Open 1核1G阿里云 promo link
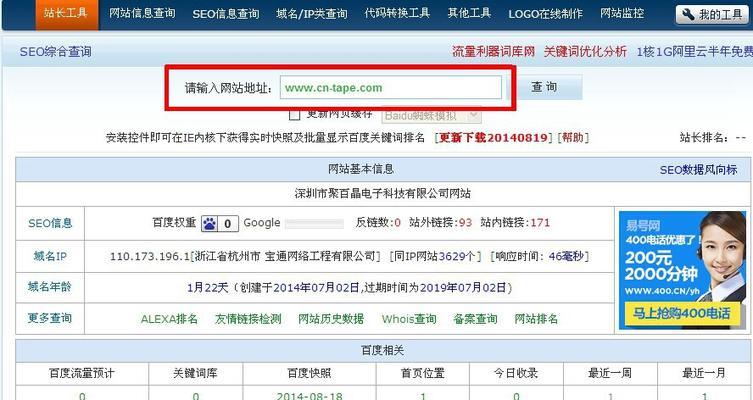 point(694,51)
